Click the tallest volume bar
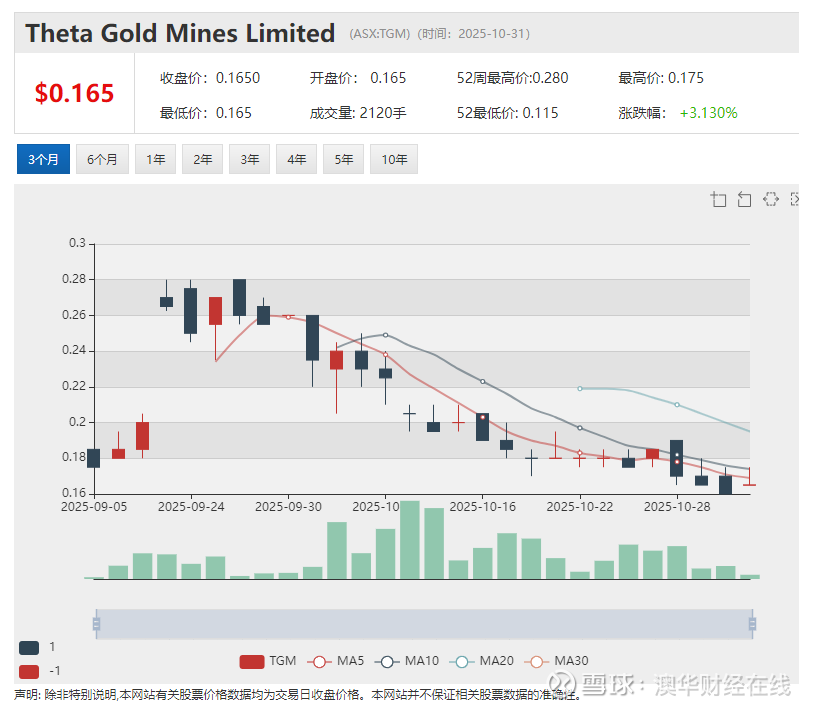This screenshot has height=711, width=815. (410, 539)
